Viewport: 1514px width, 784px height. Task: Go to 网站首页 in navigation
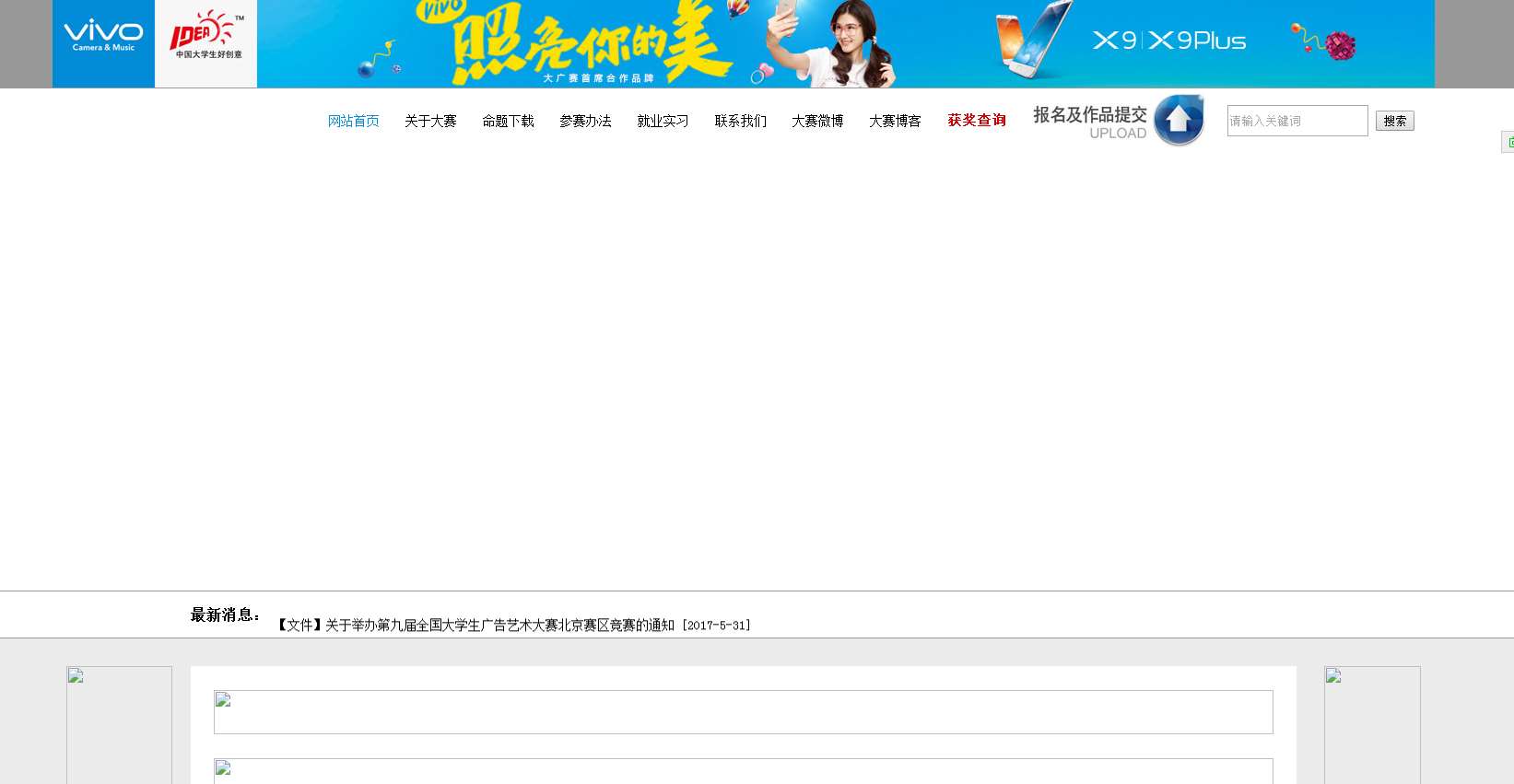point(354,121)
